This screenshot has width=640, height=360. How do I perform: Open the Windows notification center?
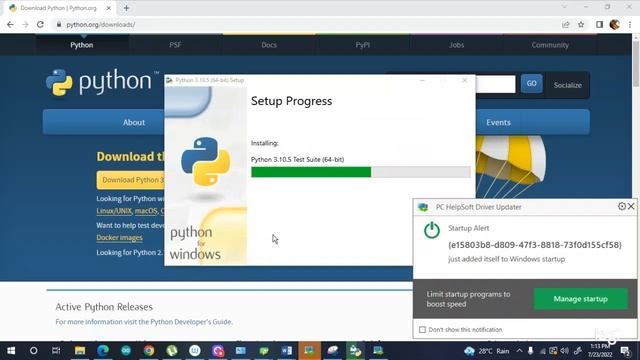(625, 351)
